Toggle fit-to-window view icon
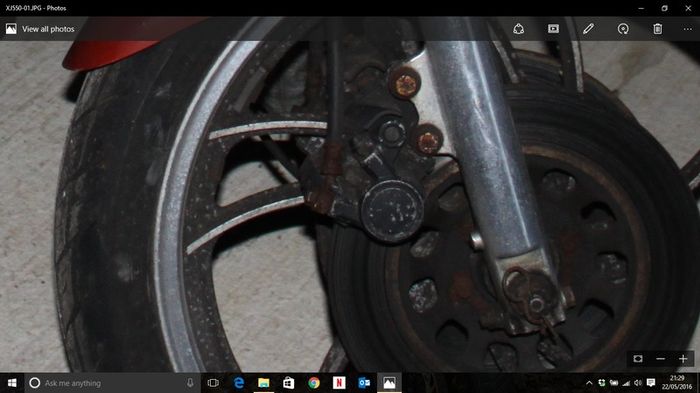This screenshot has height=393, width=700. [638, 359]
